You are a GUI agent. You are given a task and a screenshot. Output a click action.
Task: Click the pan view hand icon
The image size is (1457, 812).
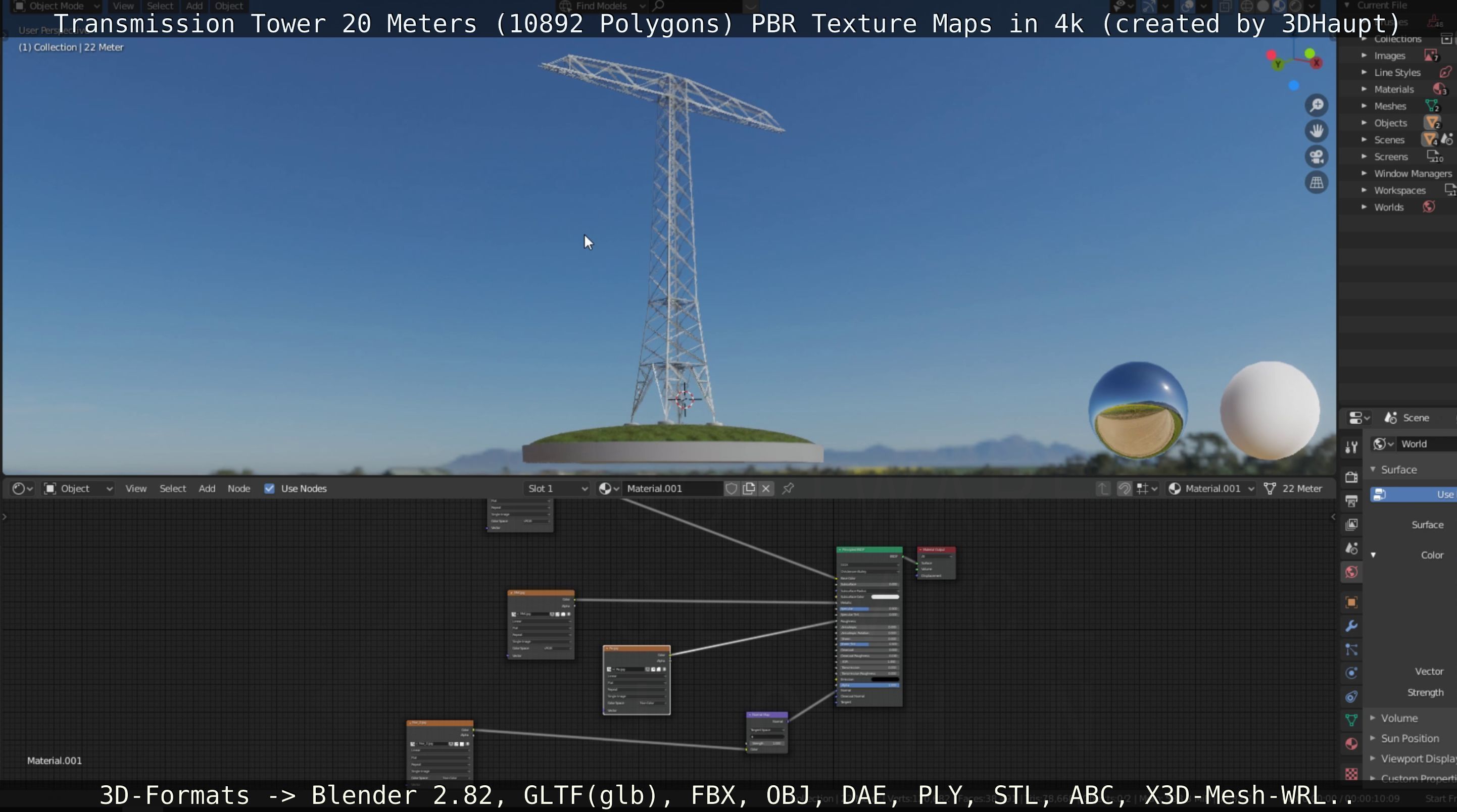pyautogui.click(x=1317, y=131)
